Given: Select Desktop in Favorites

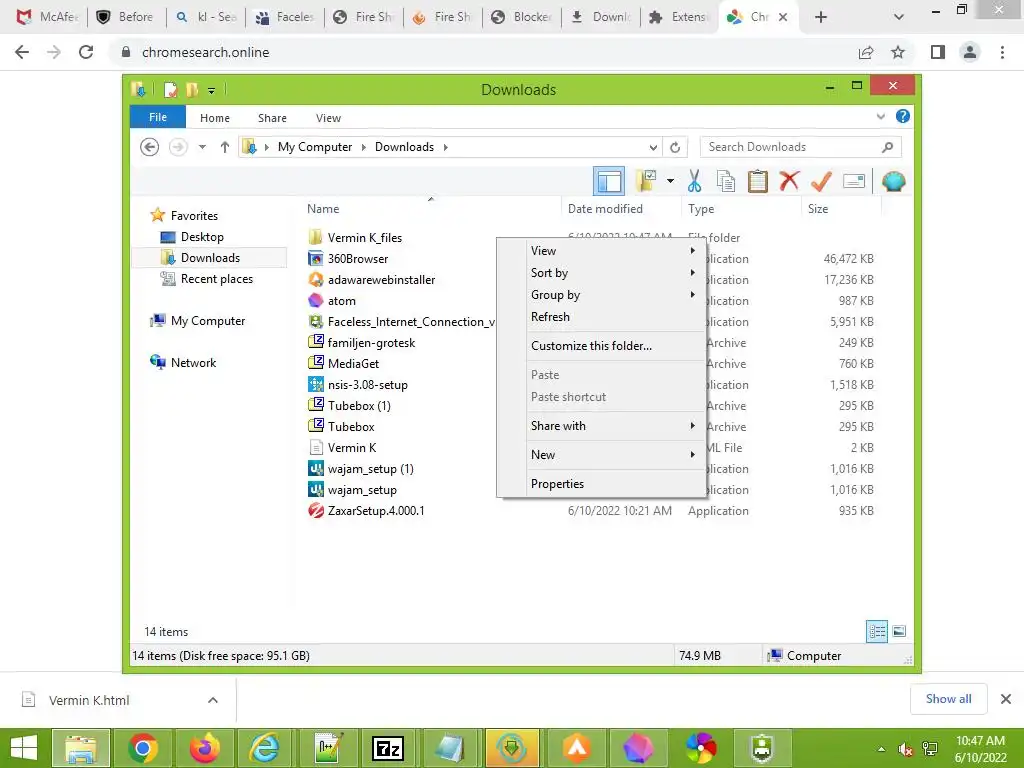Looking at the screenshot, I should pos(202,237).
